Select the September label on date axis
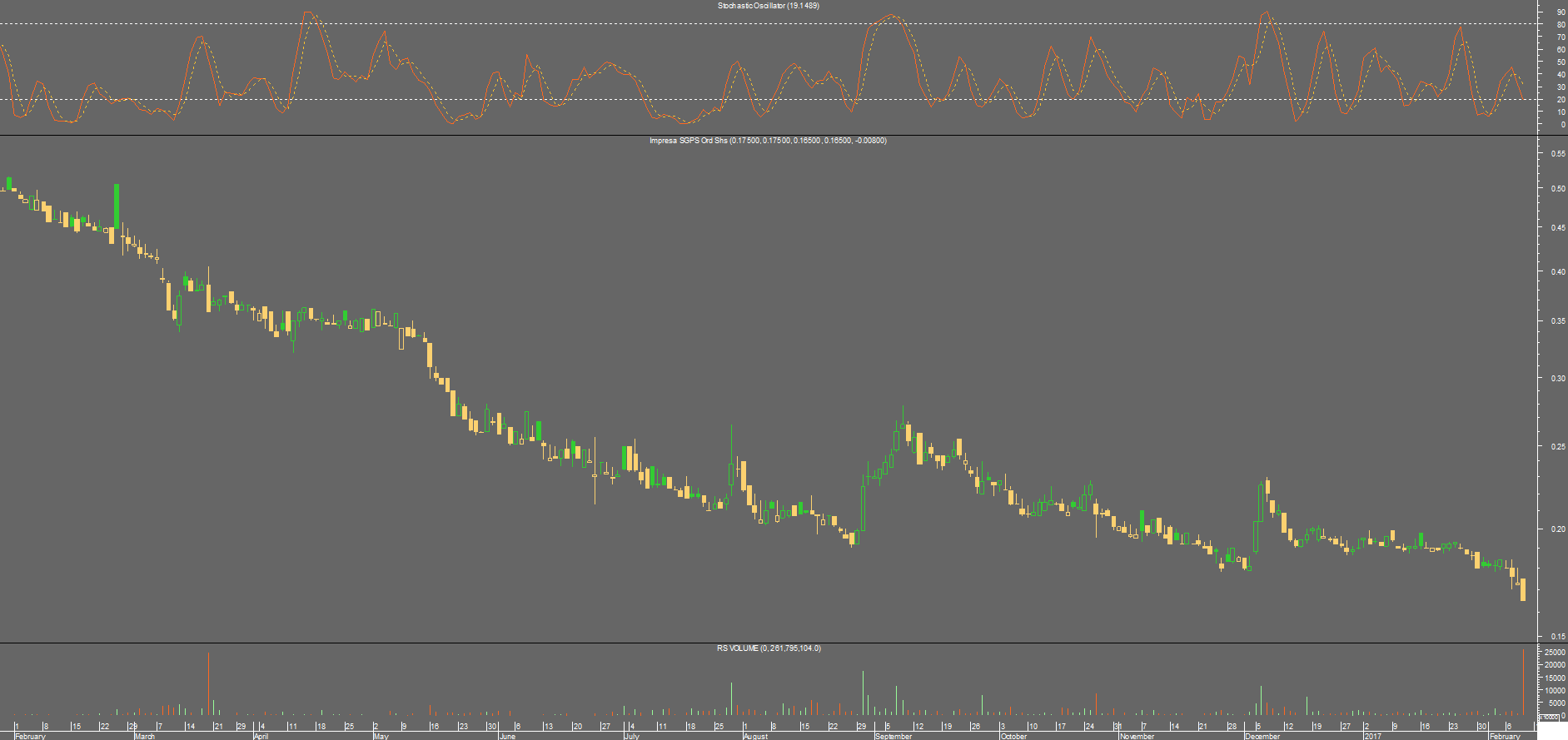 (894, 736)
